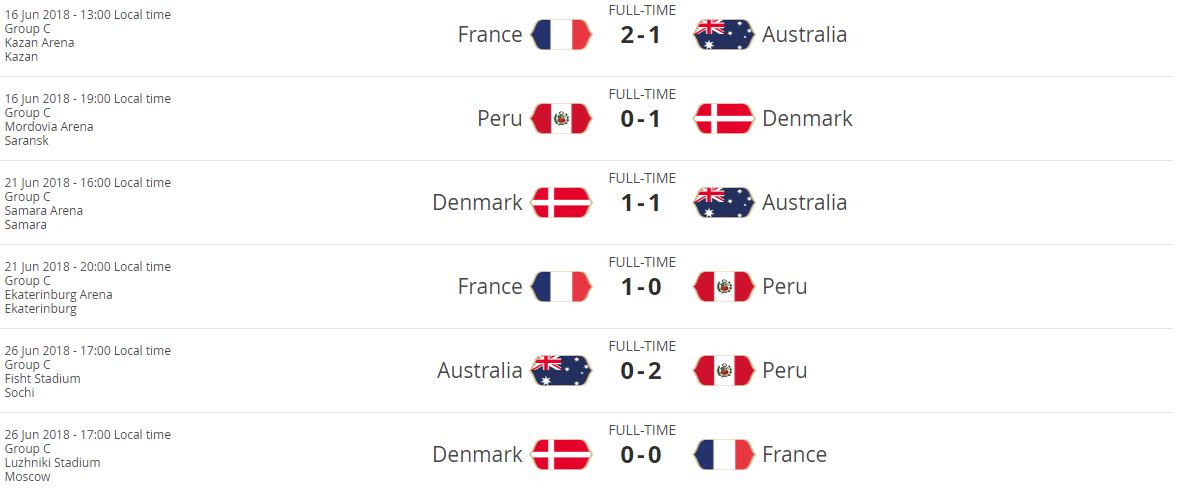
Task: Open the 1-1 Denmark vs Australia score
Action: 641,203
